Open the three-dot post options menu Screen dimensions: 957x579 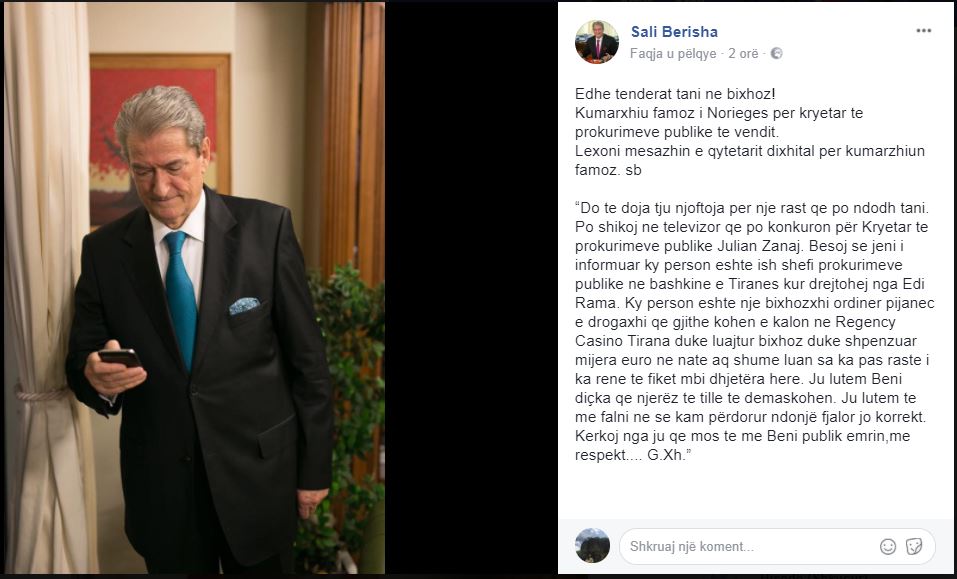(x=923, y=31)
